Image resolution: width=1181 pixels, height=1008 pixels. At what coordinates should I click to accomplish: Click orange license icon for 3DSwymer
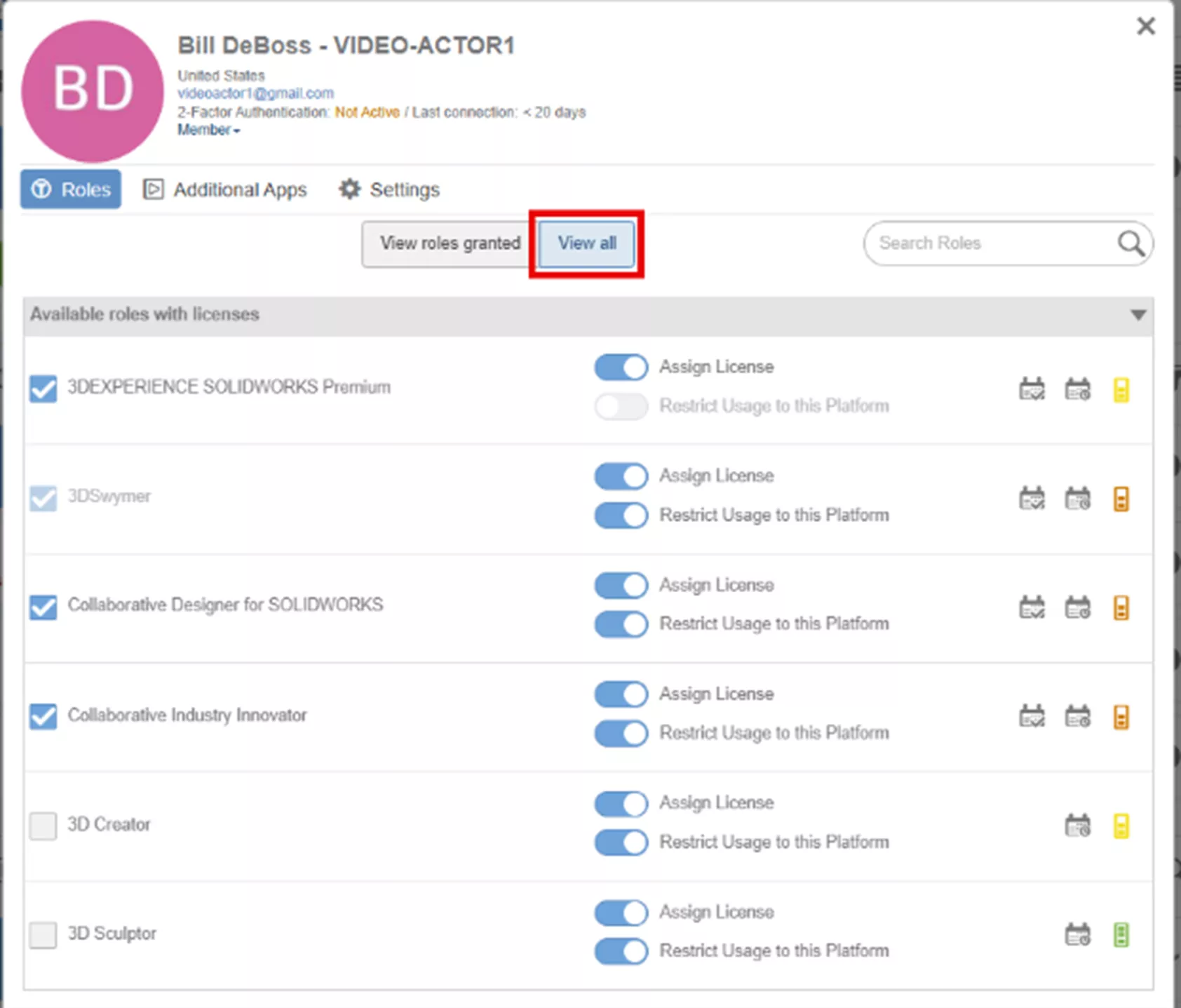(x=1121, y=499)
